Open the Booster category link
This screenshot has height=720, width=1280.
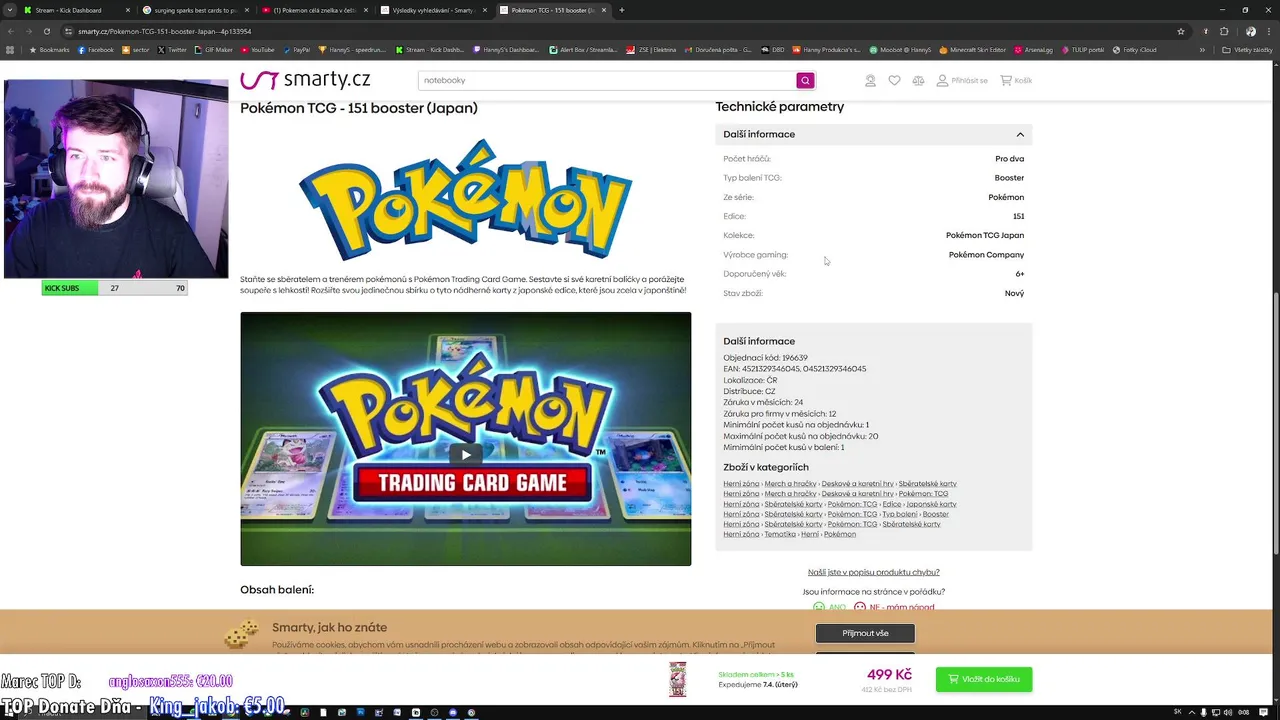[935, 514]
